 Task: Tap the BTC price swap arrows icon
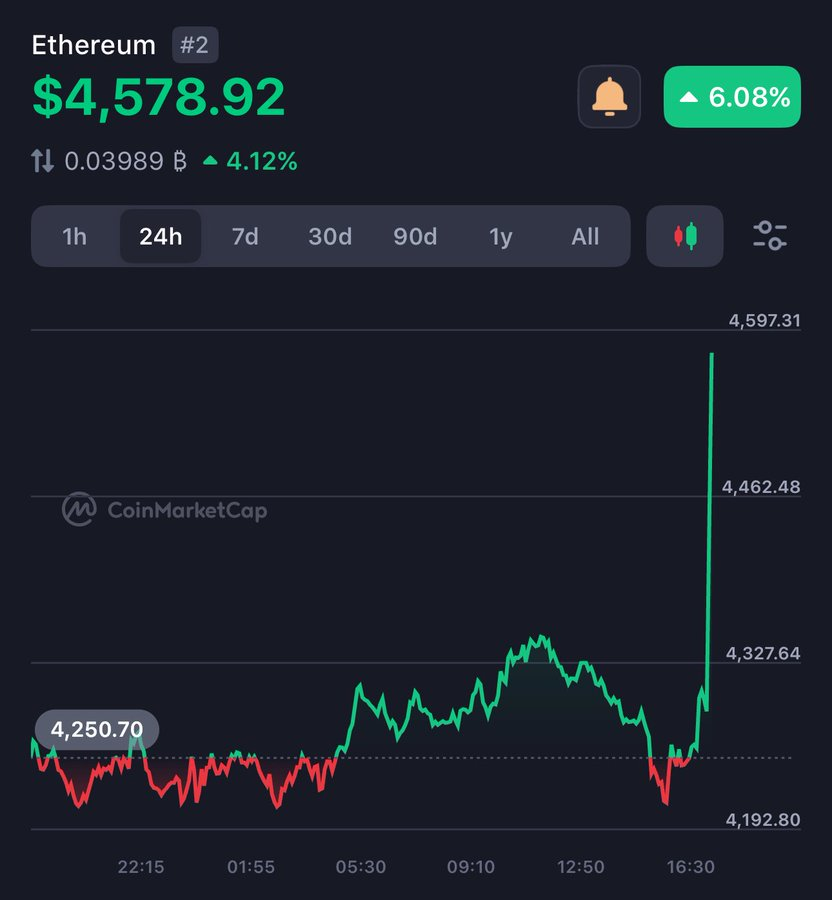(x=42, y=161)
